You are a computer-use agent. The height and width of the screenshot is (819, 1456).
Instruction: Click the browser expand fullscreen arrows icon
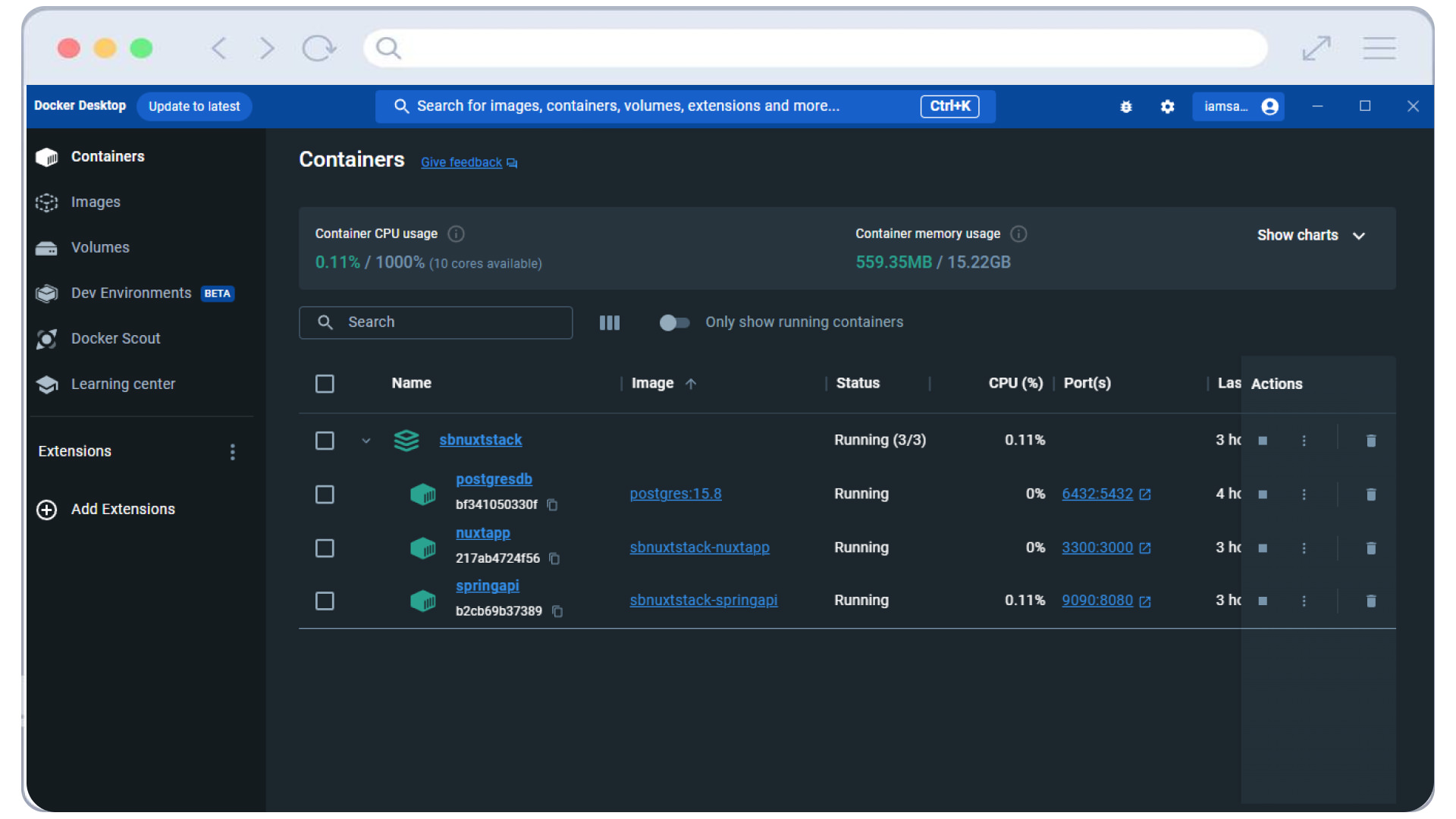point(1316,49)
